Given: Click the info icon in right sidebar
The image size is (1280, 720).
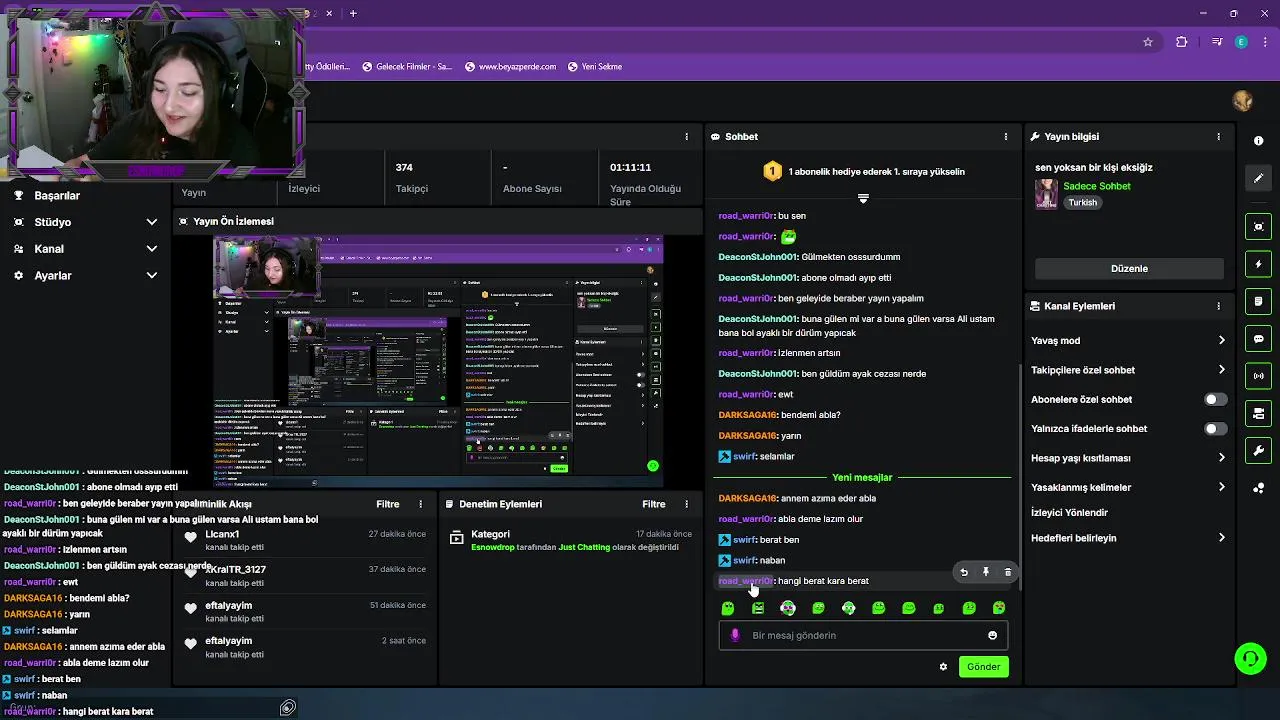Looking at the screenshot, I should click(x=1259, y=141).
